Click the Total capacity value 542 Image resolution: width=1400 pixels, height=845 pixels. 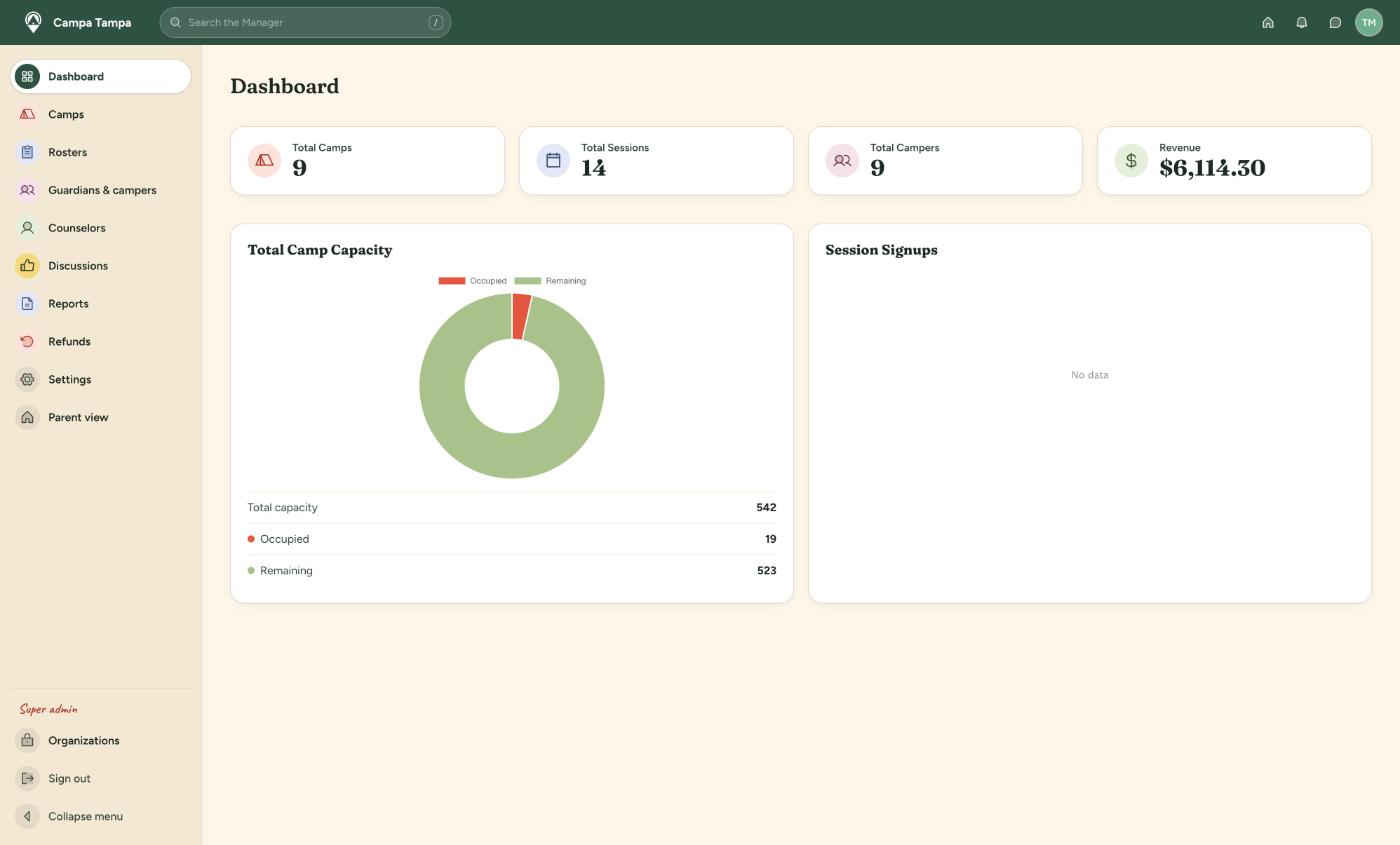(x=766, y=508)
